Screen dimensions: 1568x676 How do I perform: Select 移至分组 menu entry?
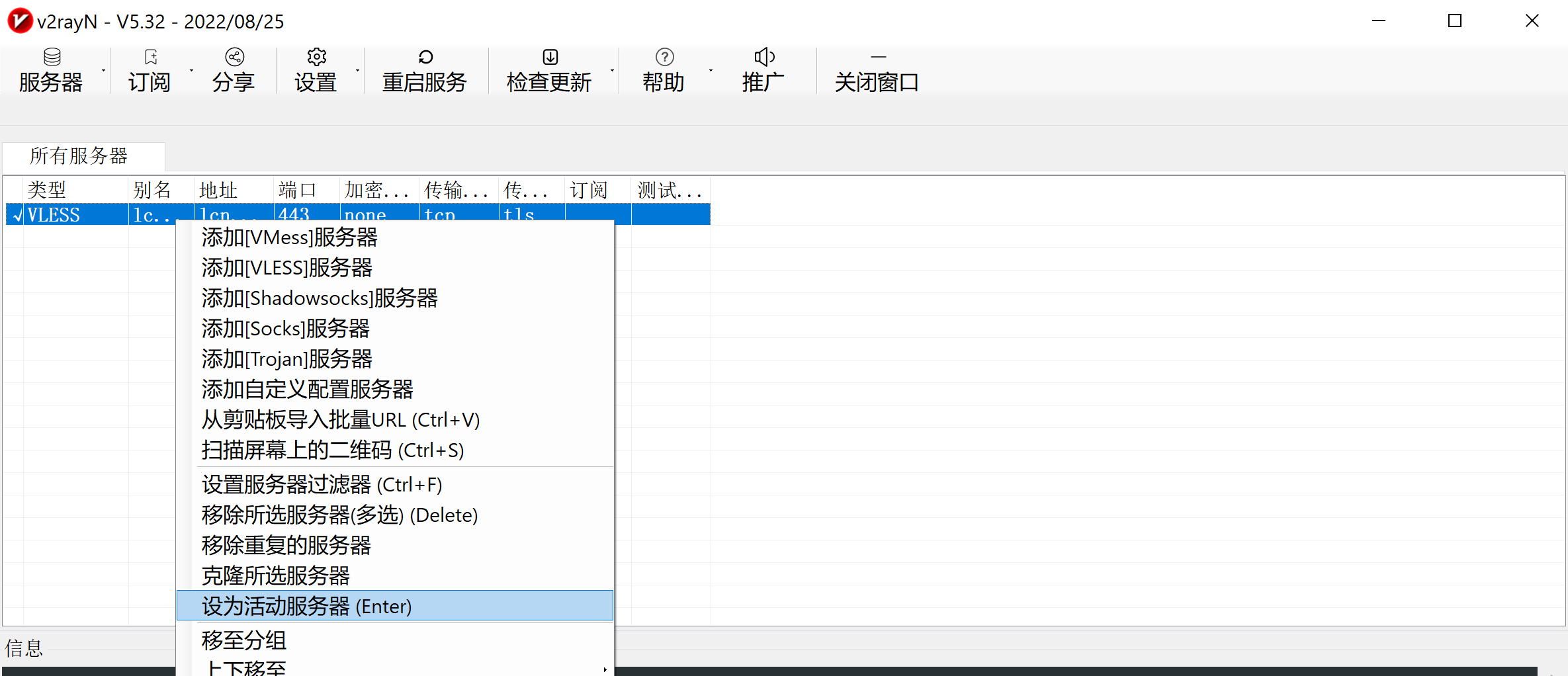coord(395,640)
